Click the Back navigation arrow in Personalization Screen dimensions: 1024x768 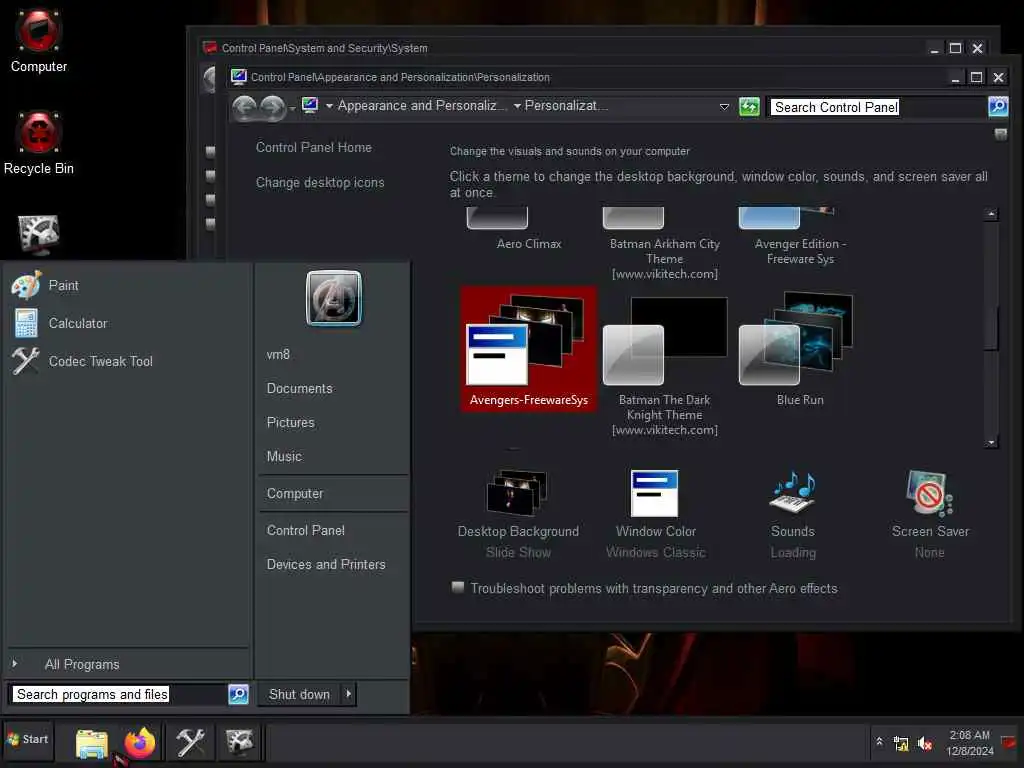[244, 107]
